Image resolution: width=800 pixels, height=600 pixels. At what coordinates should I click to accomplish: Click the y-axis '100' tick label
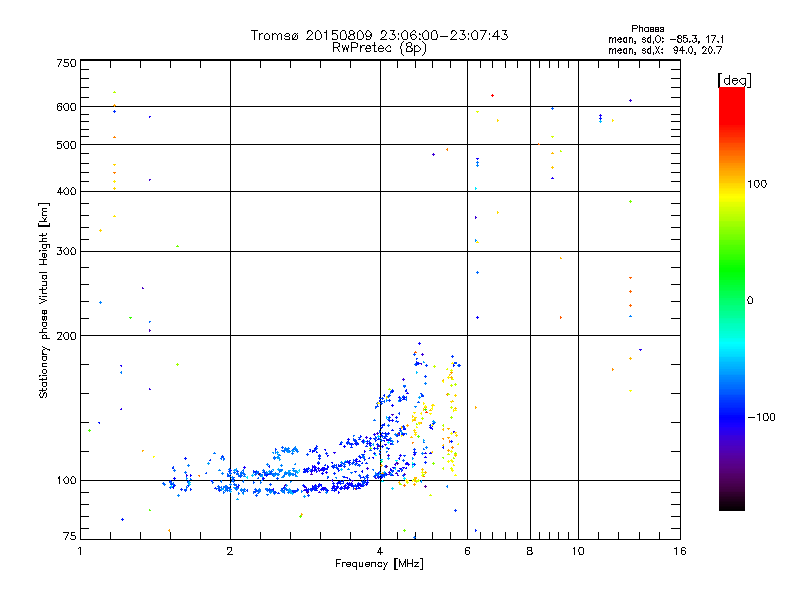(x=66, y=480)
